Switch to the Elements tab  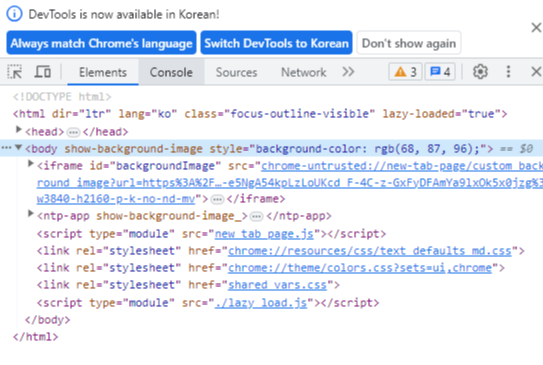(x=103, y=72)
